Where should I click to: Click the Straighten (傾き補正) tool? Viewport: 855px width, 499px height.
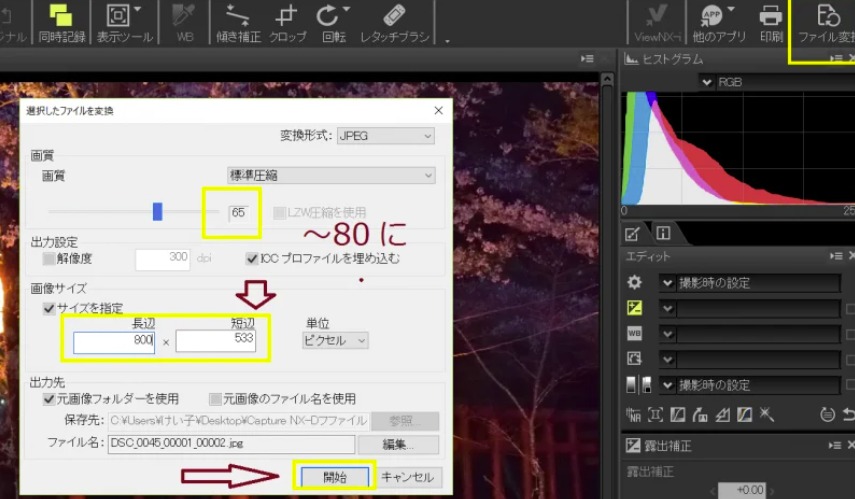237,23
